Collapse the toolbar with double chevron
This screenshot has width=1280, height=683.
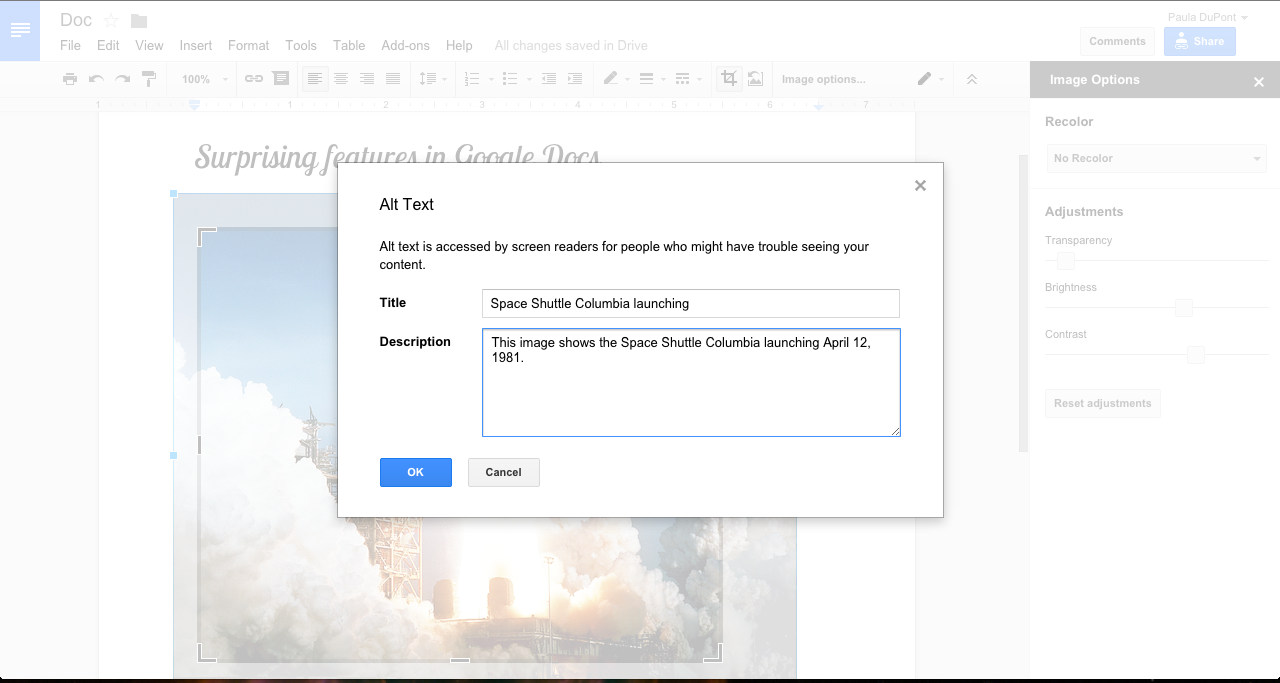pos(971,79)
